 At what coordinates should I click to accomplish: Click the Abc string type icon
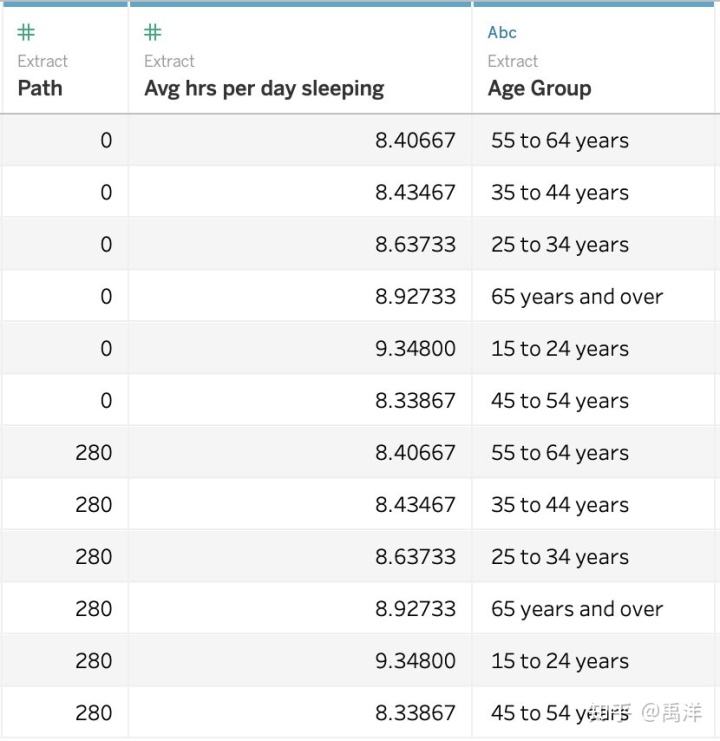(502, 33)
